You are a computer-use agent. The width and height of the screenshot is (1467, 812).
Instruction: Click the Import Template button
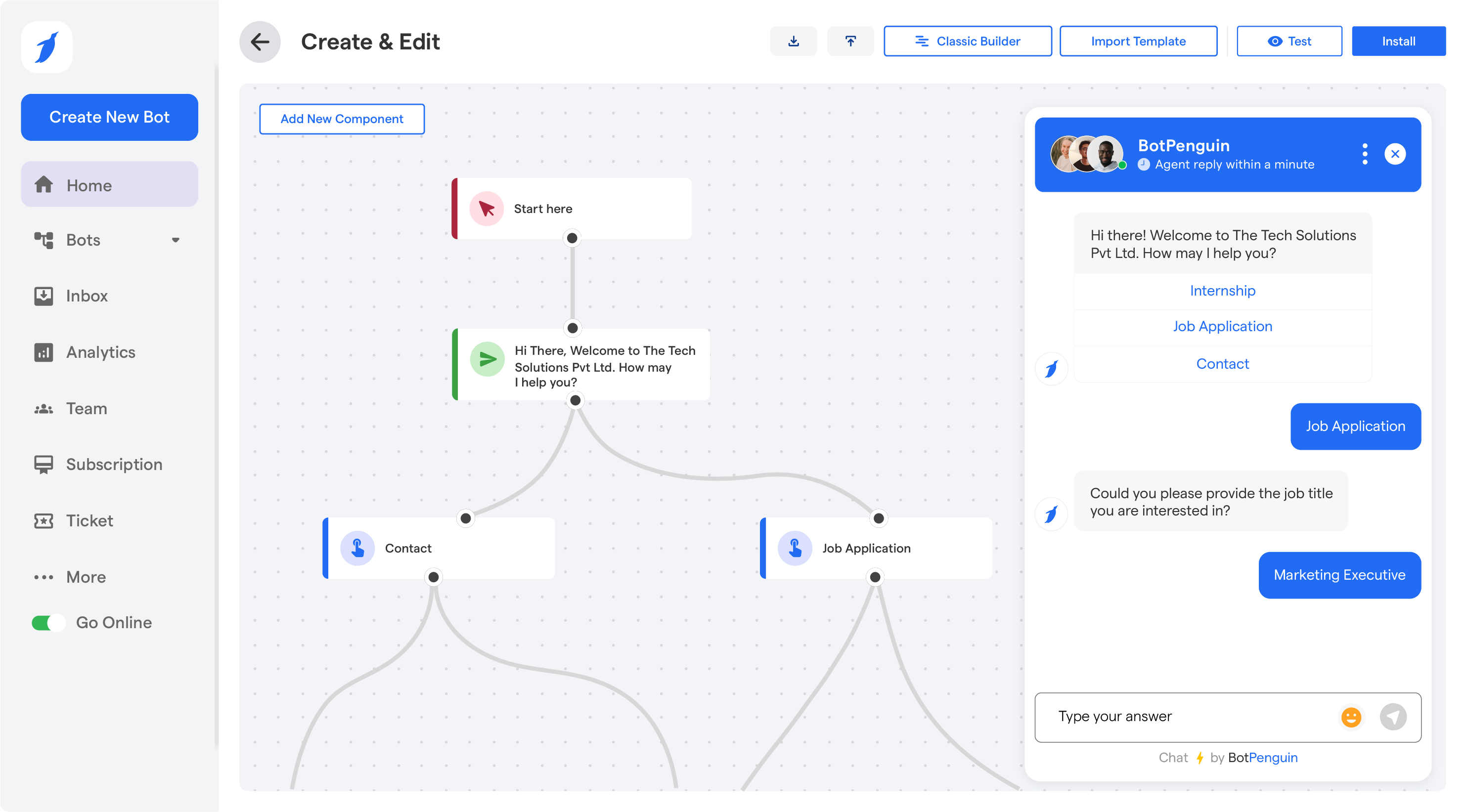click(x=1138, y=41)
